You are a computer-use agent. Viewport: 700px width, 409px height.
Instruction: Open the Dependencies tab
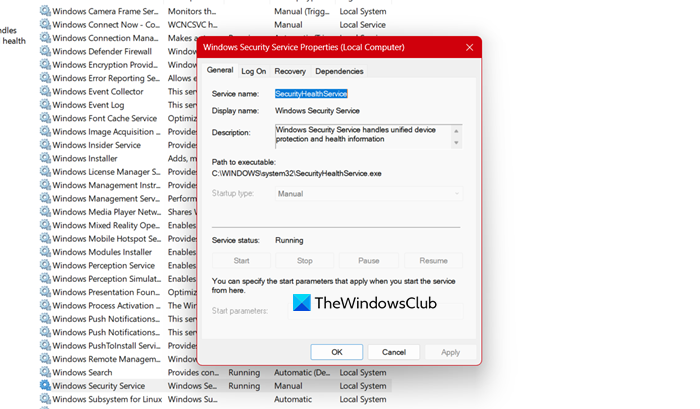coord(339,71)
